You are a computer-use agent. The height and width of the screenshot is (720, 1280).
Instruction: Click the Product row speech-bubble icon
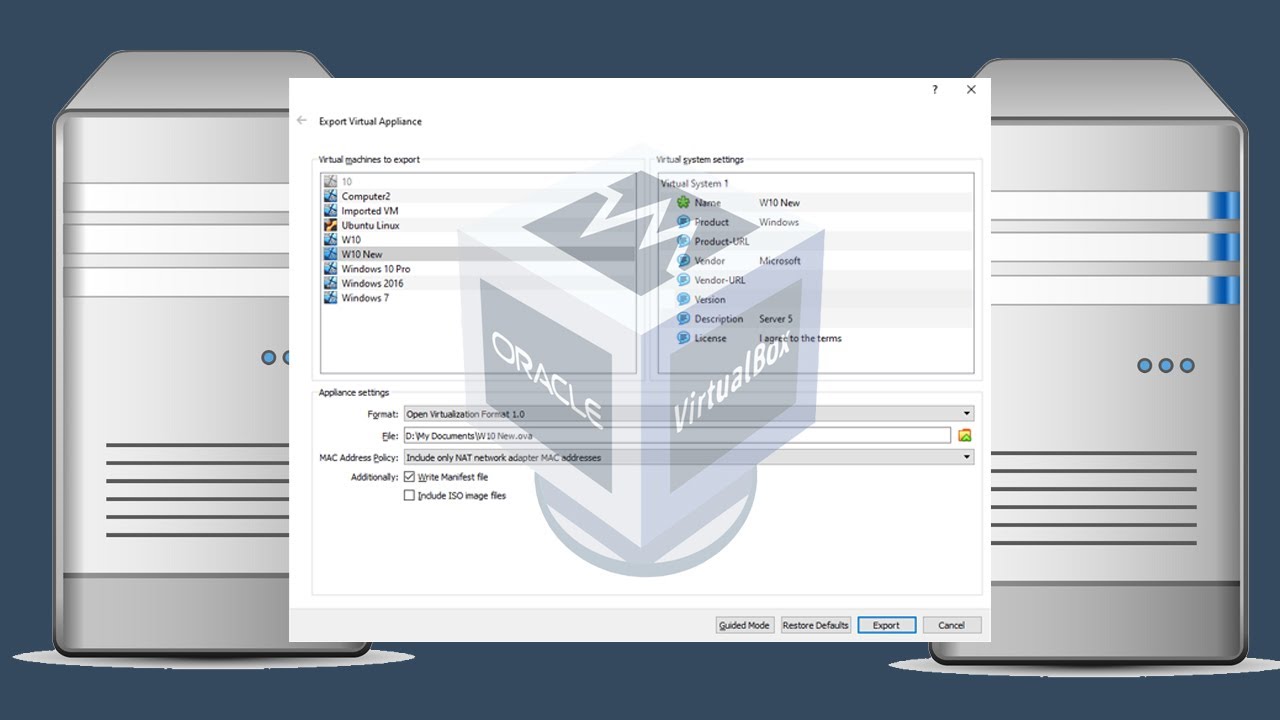coord(684,222)
